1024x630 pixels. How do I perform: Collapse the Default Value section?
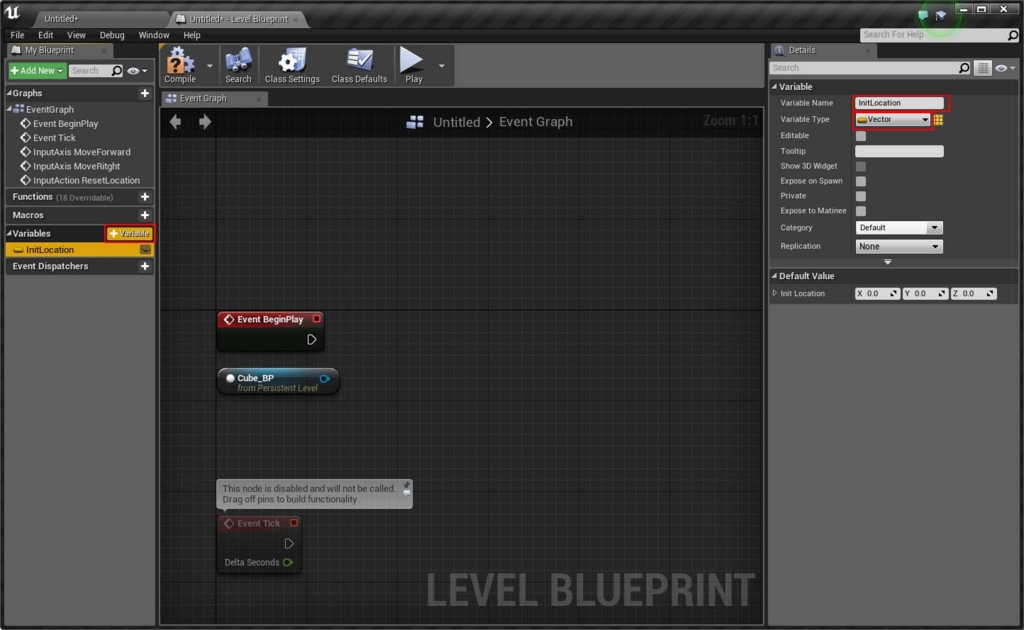coord(775,276)
